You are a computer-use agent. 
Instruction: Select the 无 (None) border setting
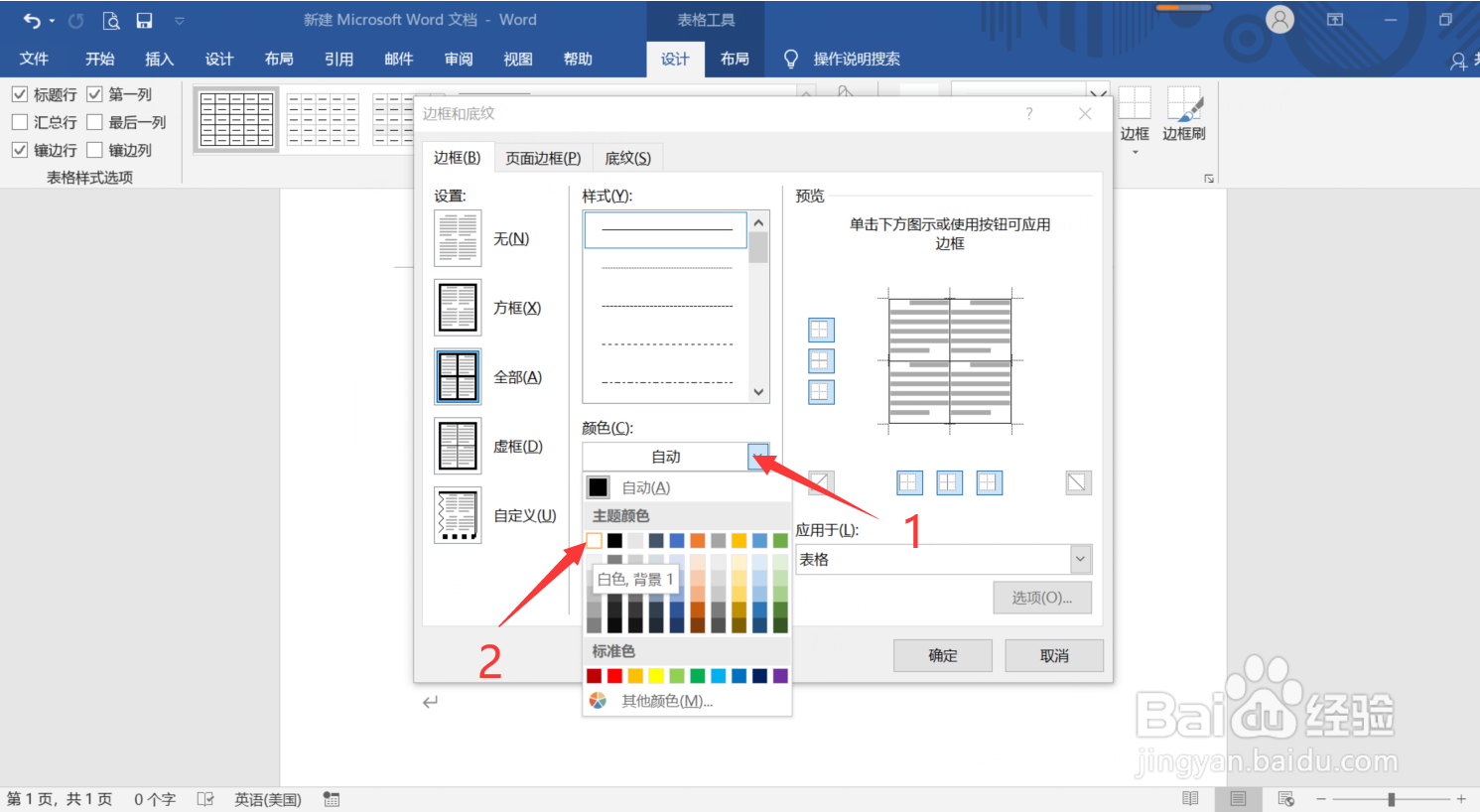(x=457, y=238)
